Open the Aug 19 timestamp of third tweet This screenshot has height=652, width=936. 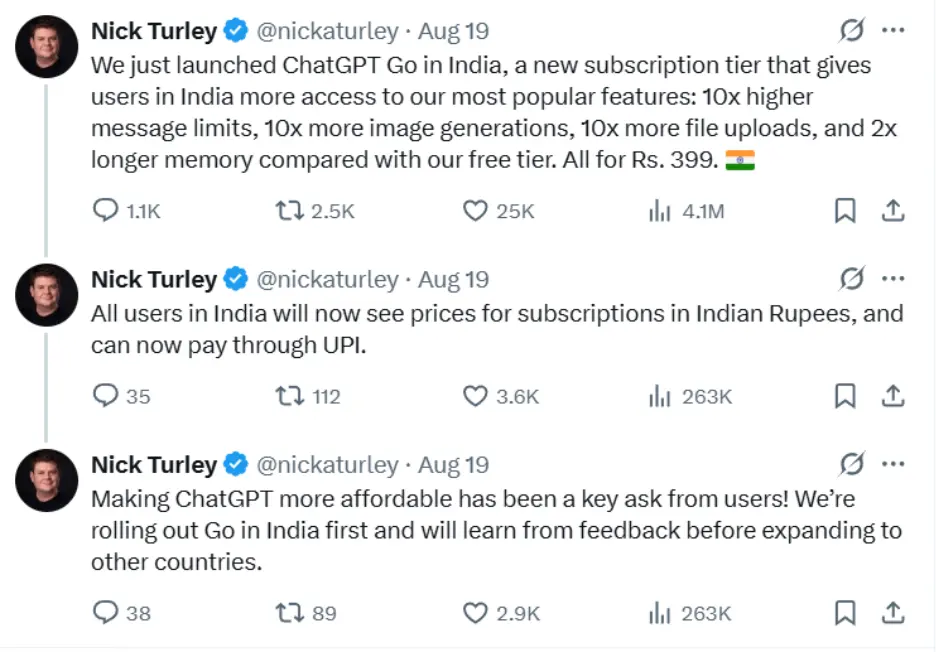pos(453,465)
